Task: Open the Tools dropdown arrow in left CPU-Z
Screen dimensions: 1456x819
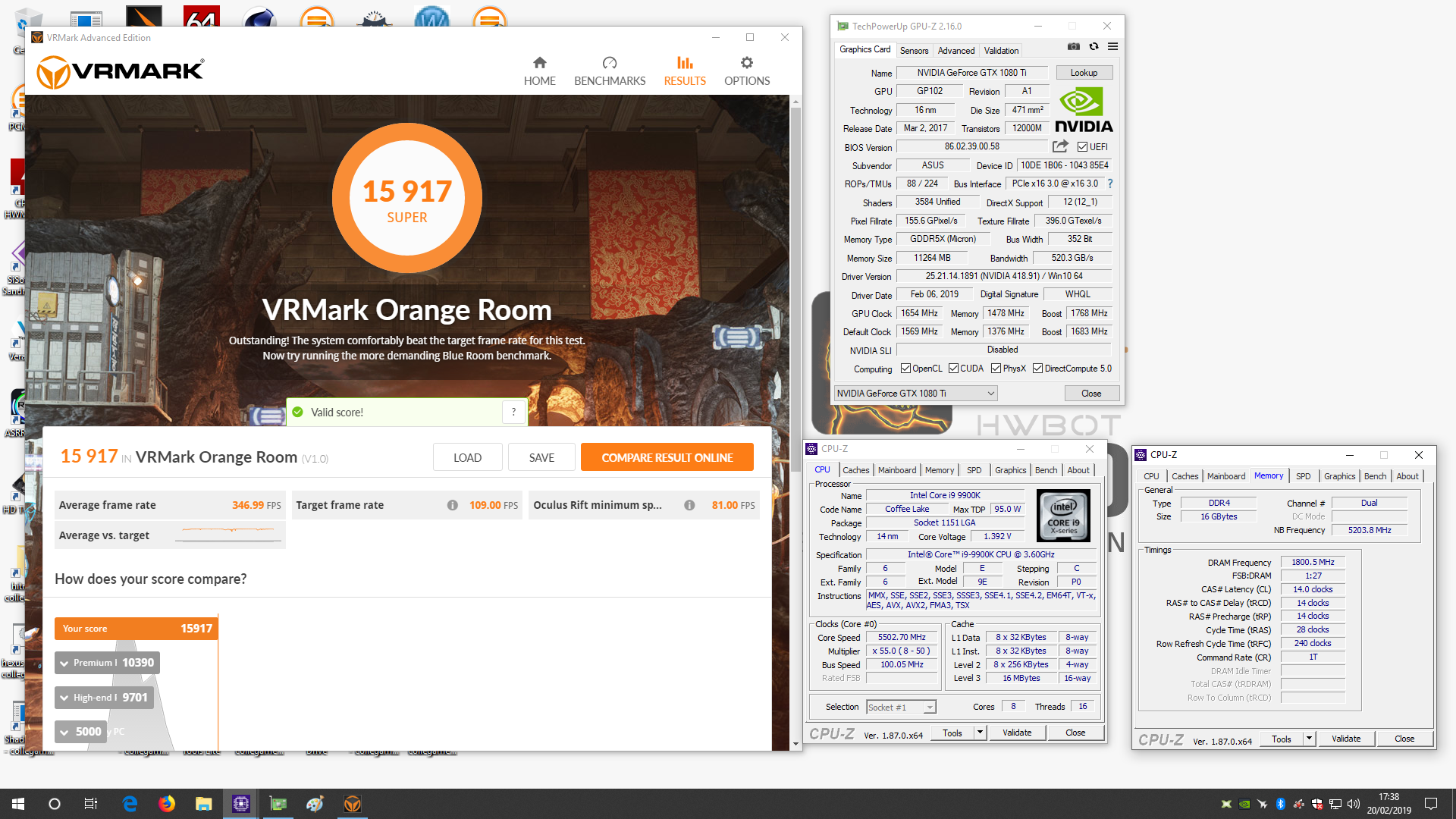Action: (x=980, y=733)
